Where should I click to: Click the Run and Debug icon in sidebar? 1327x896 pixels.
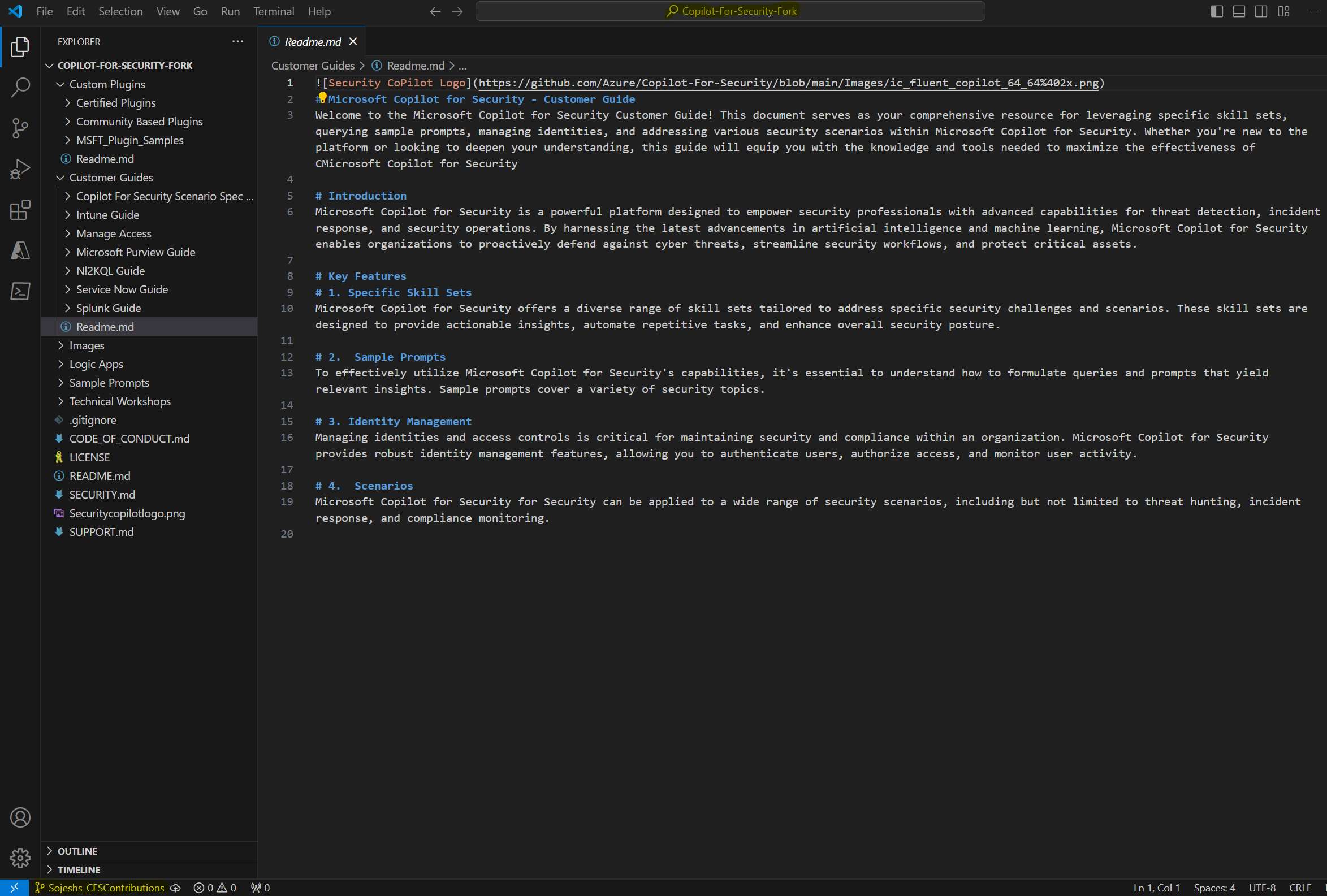coord(20,168)
